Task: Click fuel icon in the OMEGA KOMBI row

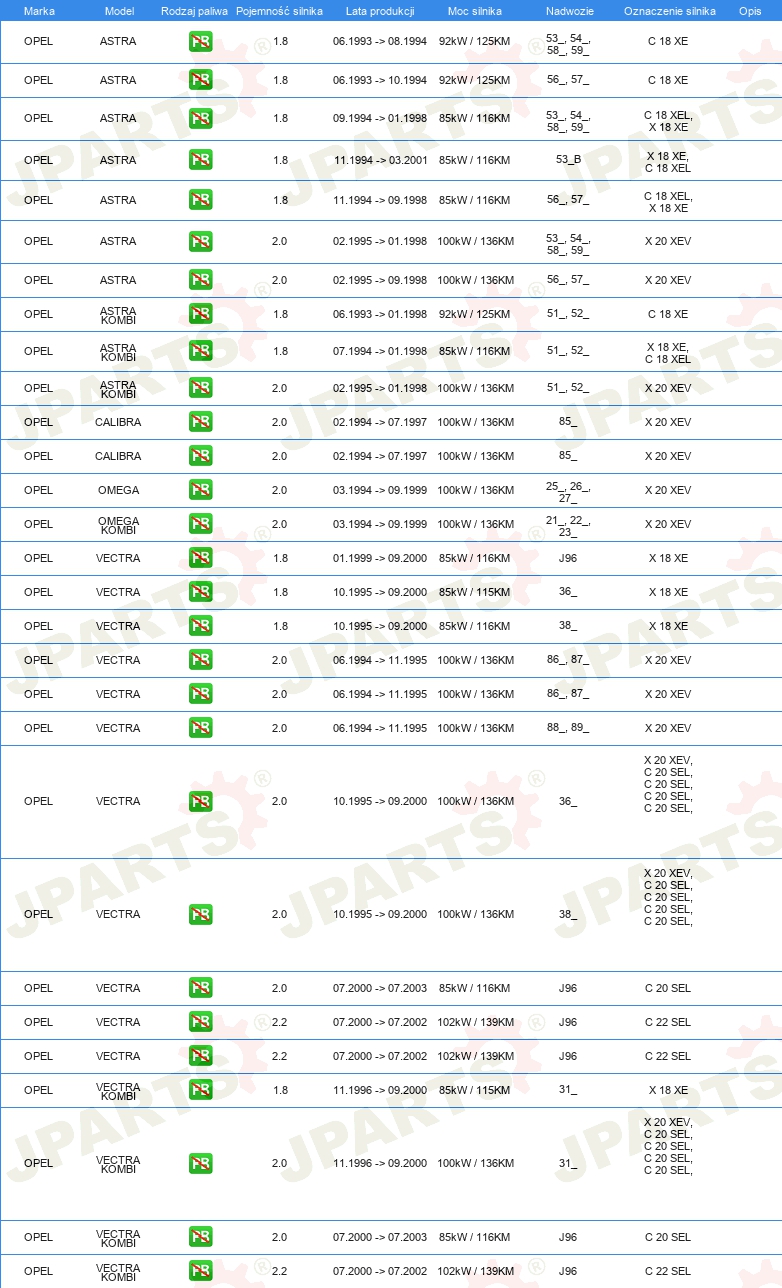Action: [201, 524]
